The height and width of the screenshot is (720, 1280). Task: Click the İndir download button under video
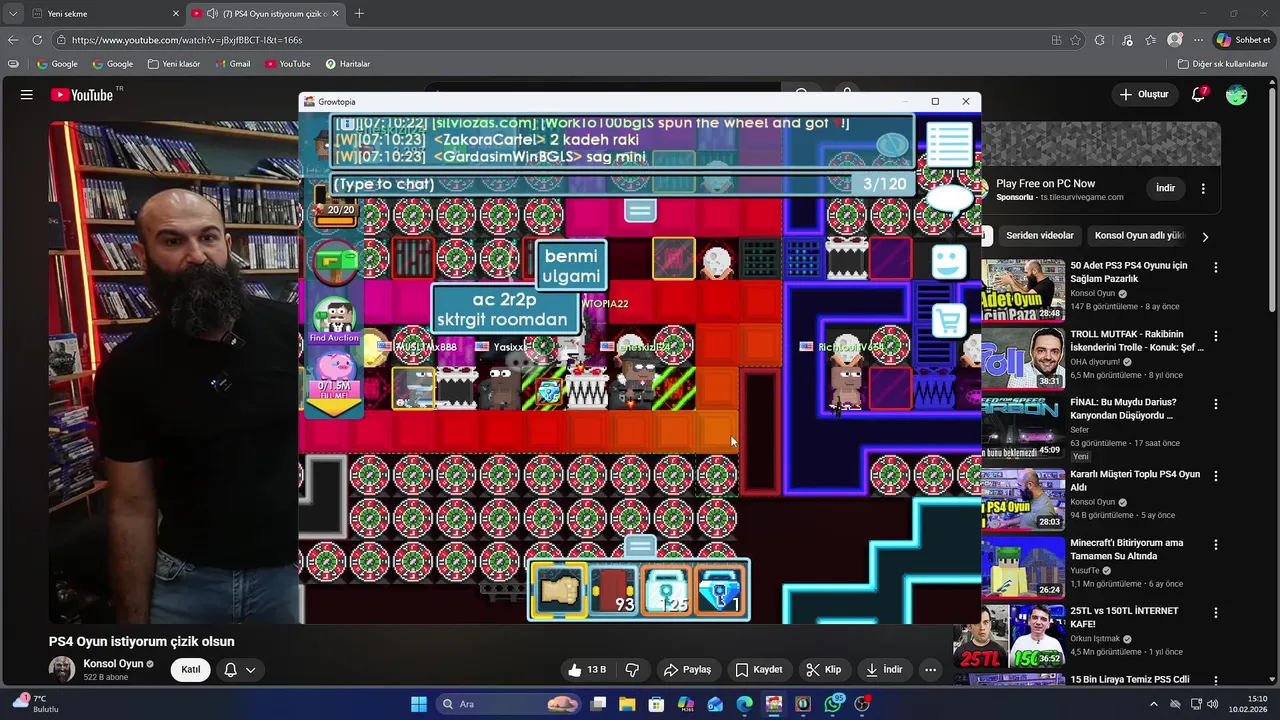pos(884,670)
